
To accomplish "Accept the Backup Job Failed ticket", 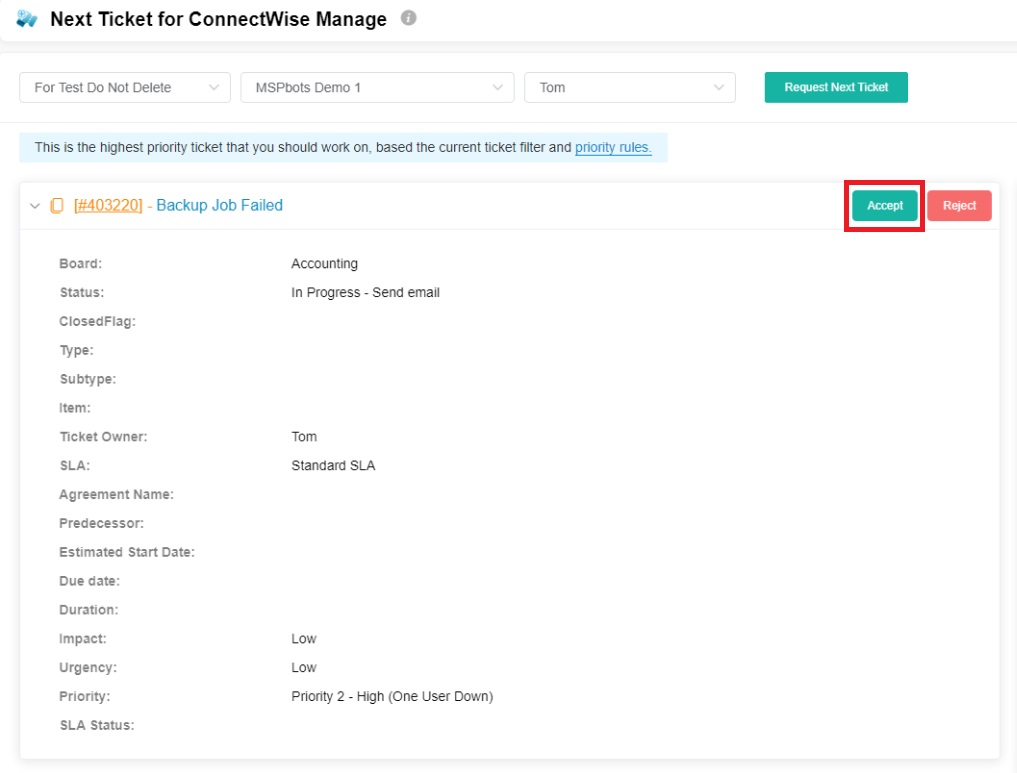I will point(884,205).
